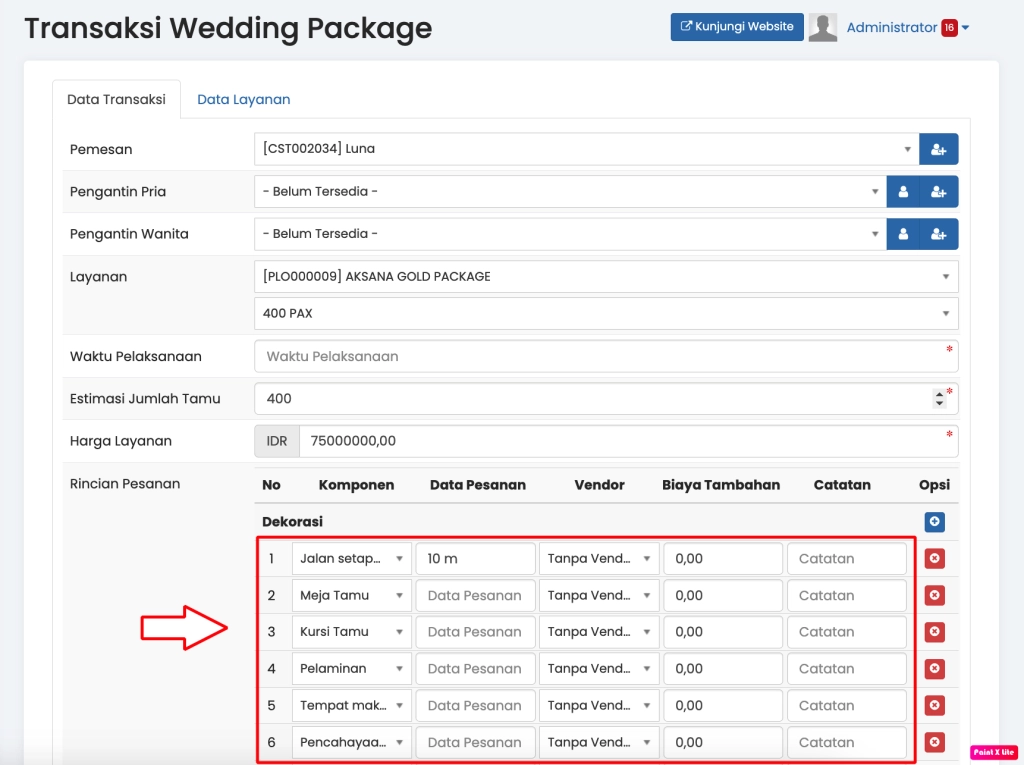The image size is (1024, 765).
Task: Click select-person icon for Pengantin Pria
Action: click(903, 191)
